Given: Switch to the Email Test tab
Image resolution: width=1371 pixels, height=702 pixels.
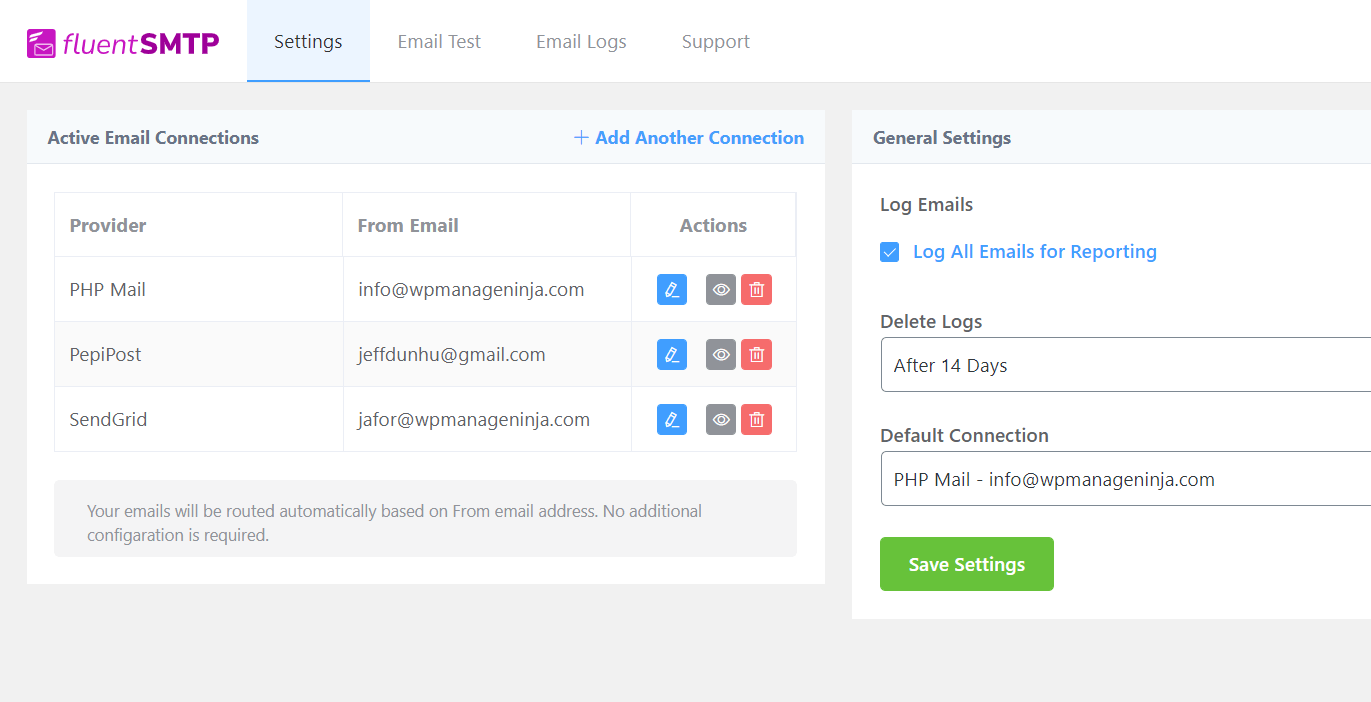Looking at the screenshot, I should (x=439, y=41).
